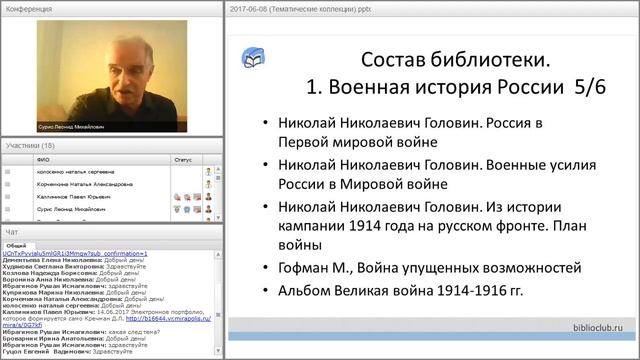Click chat message from Воронина Анна Николаевна
The width and height of the screenshot is (640, 360).
[69, 280]
